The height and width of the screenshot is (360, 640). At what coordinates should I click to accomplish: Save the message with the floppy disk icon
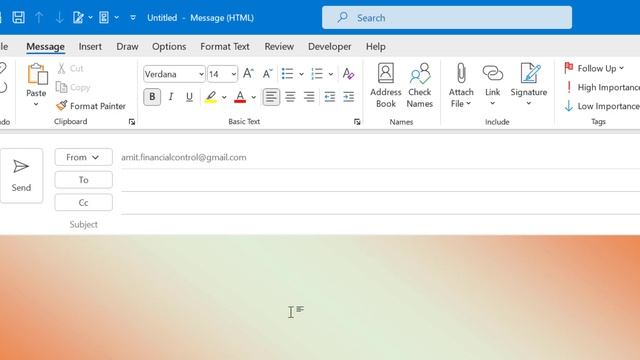18,18
